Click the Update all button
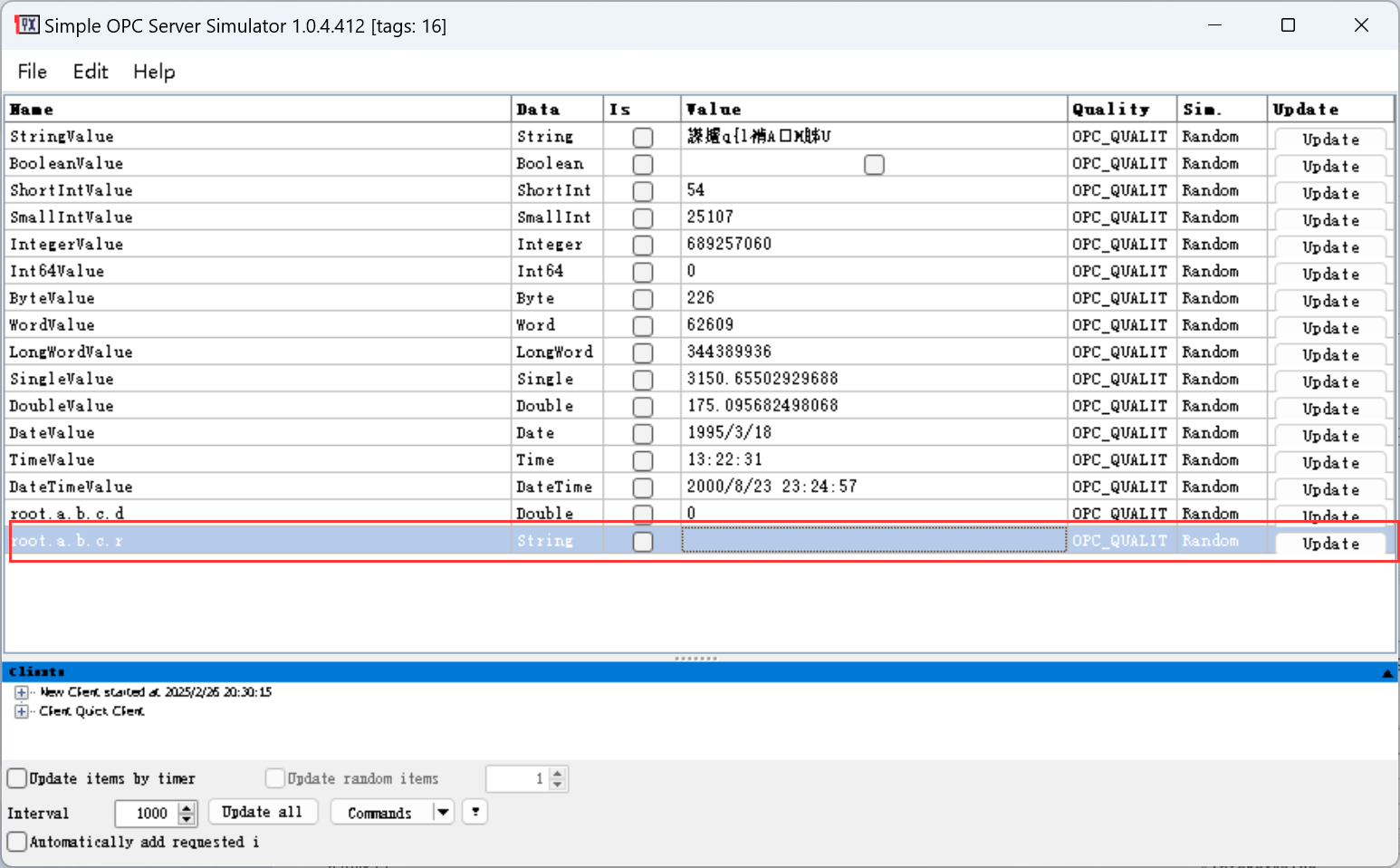The width and height of the screenshot is (1400, 868). tap(263, 812)
